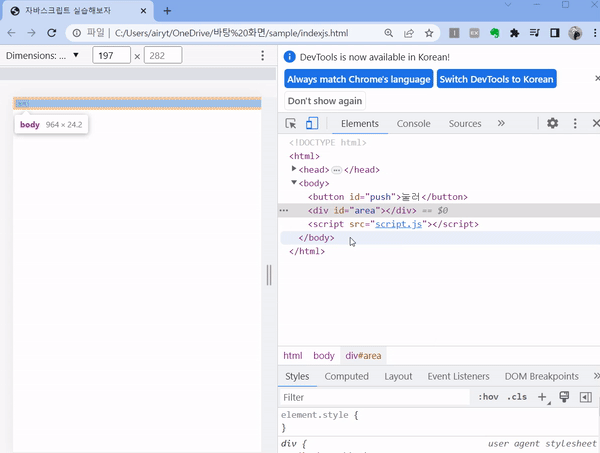Viewport: 600px width, 453px height.
Task: Click html in the breadcrumb
Action: click(x=293, y=356)
